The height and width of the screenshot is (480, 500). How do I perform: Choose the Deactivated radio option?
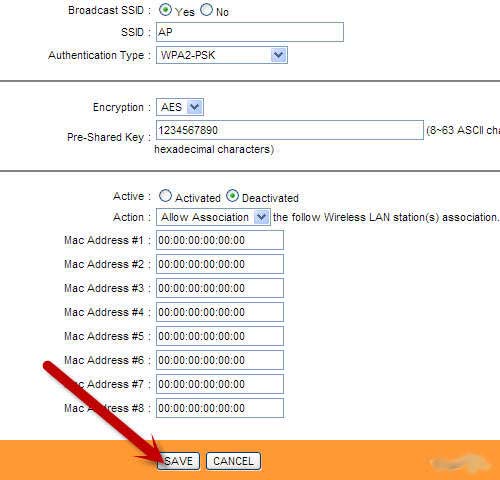[x=232, y=196]
